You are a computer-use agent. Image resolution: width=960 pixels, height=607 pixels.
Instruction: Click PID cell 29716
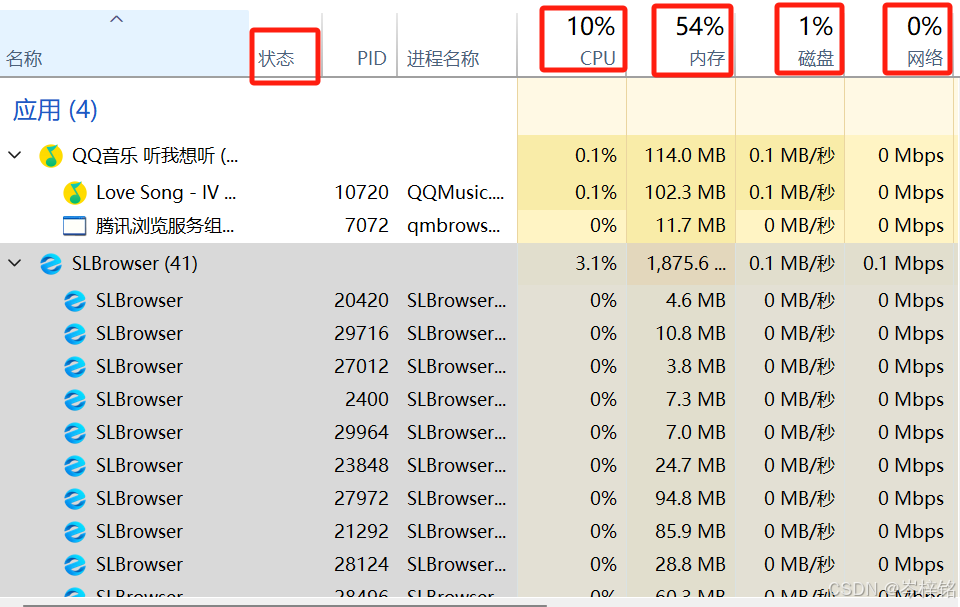tap(361, 334)
